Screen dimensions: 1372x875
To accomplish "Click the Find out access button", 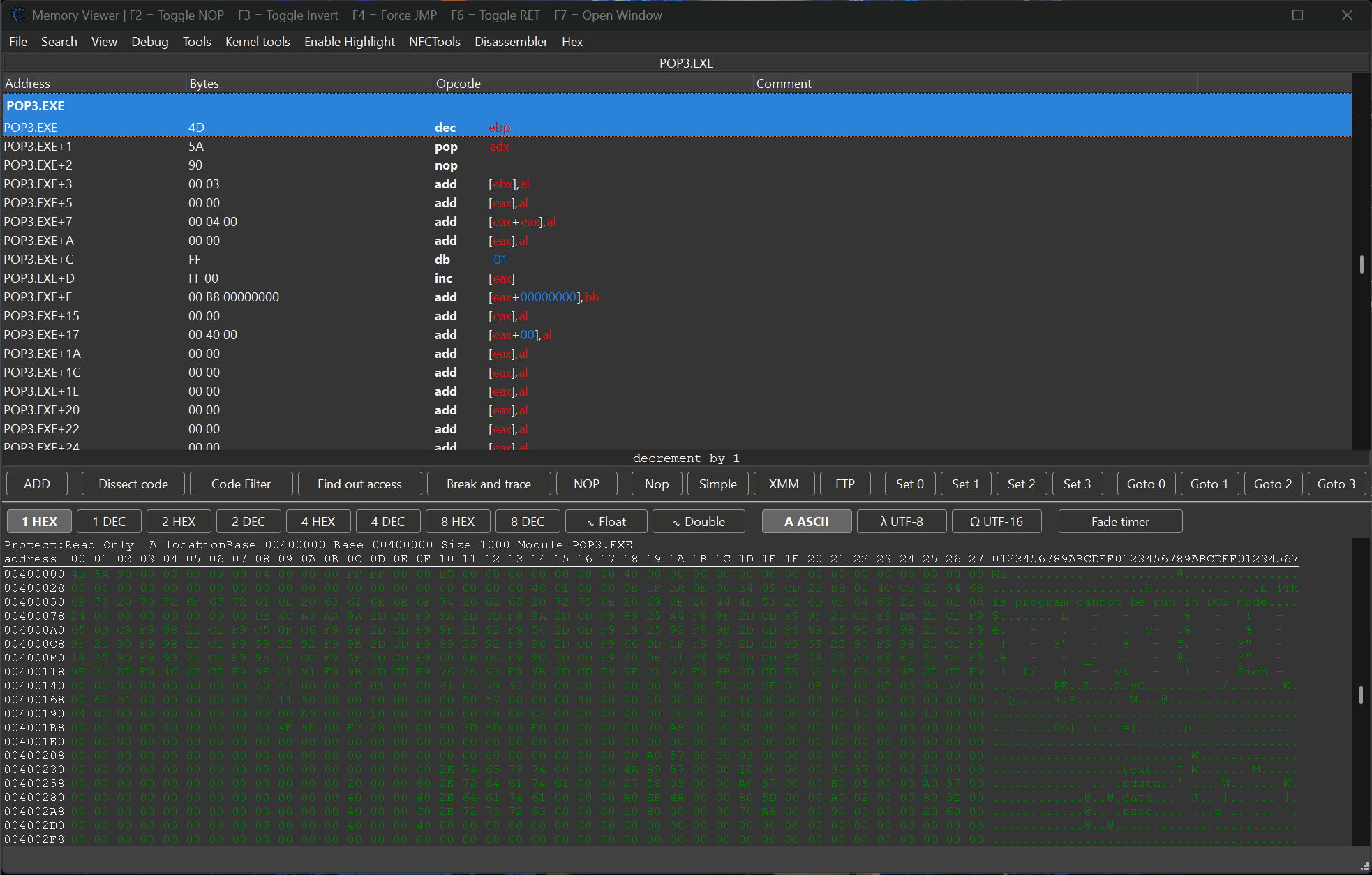I will 359,484.
